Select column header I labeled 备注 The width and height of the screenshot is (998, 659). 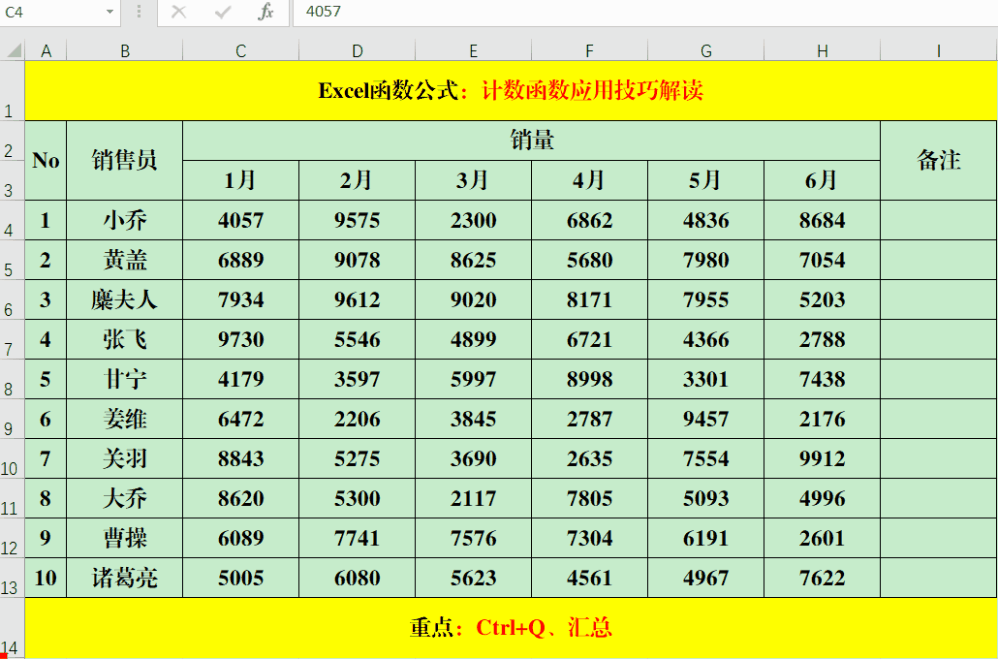pos(937,46)
